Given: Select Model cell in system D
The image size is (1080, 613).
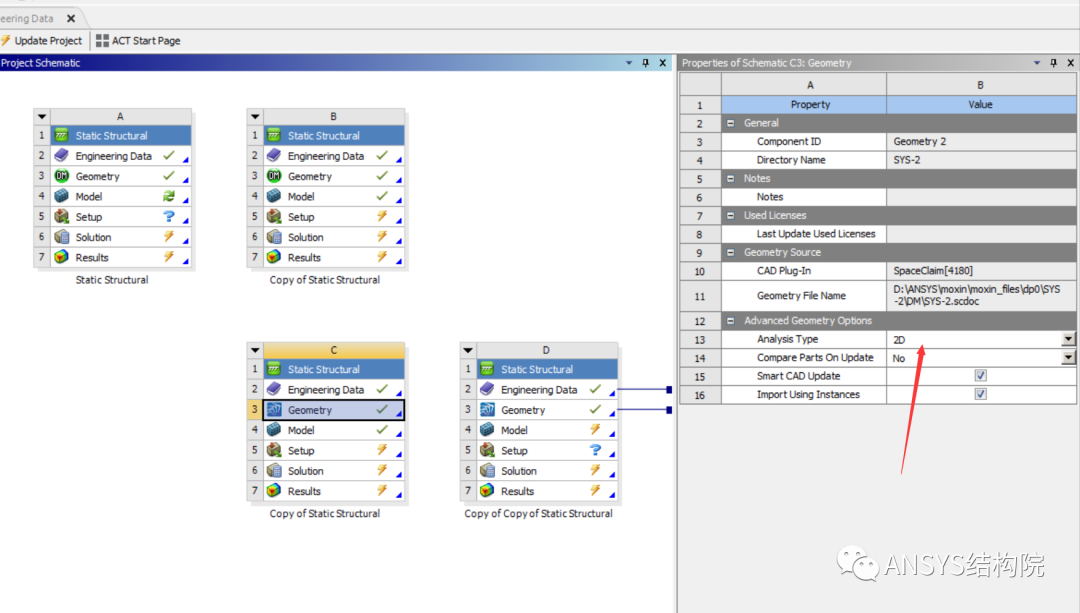Looking at the screenshot, I should 547,430.
